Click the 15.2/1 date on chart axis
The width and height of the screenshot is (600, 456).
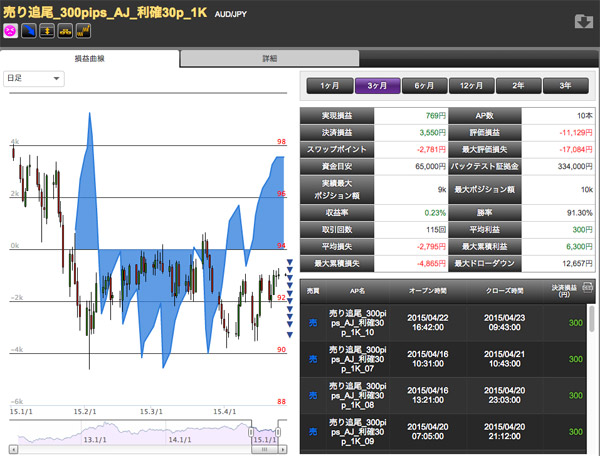pos(85,412)
